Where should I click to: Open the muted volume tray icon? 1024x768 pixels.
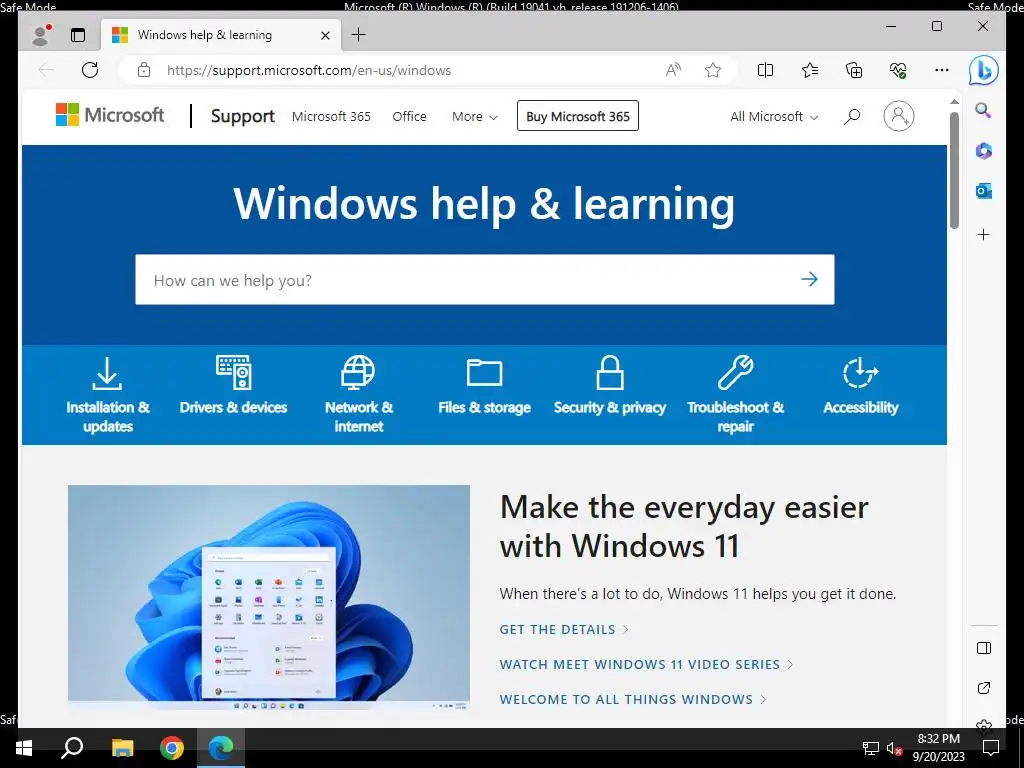point(894,748)
